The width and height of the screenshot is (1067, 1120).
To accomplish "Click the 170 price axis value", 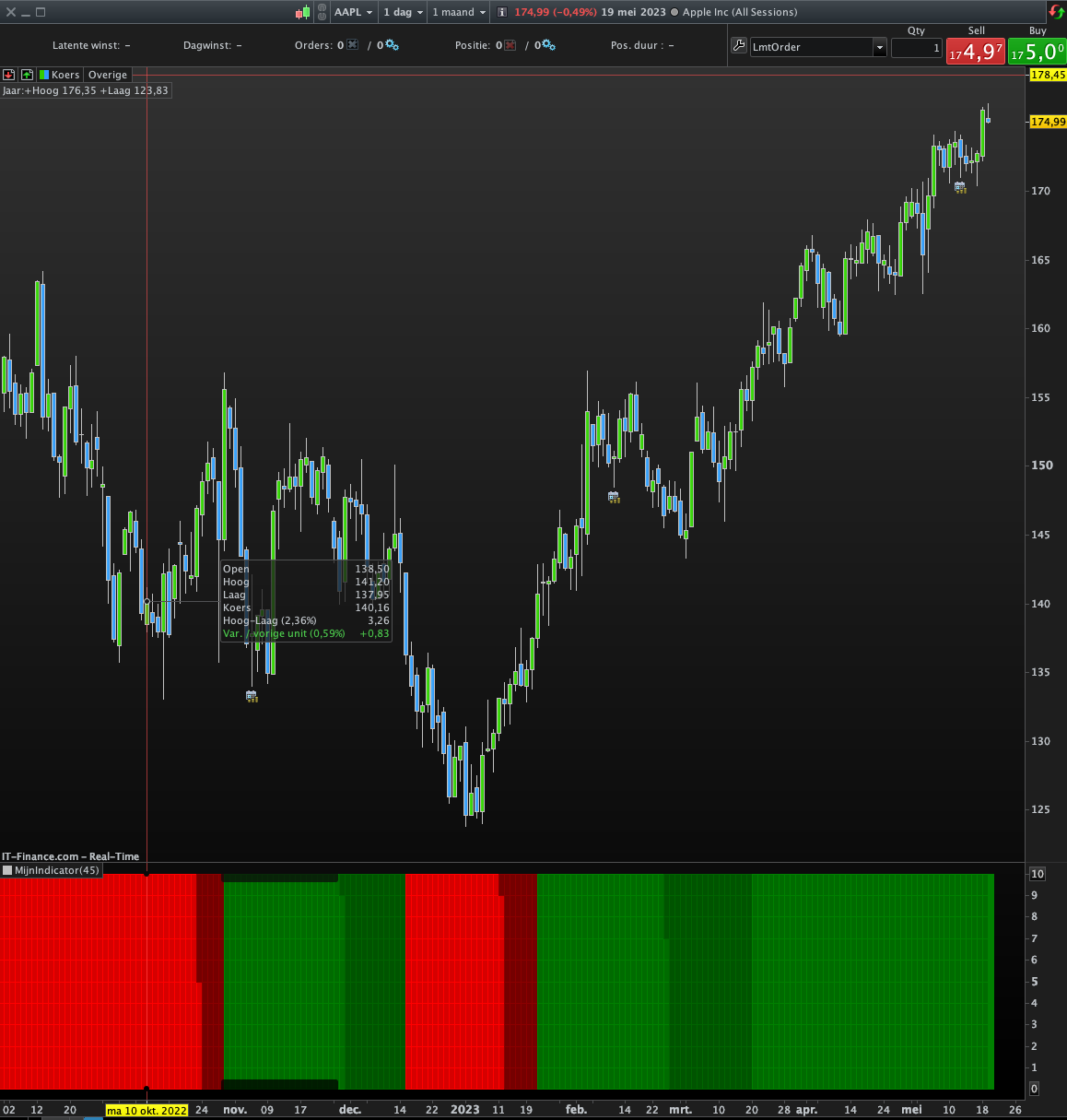I will pos(1040,191).
